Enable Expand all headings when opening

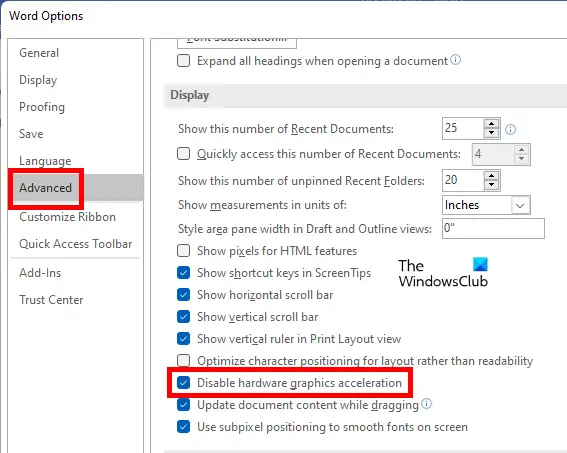click(x=184, y=60)
